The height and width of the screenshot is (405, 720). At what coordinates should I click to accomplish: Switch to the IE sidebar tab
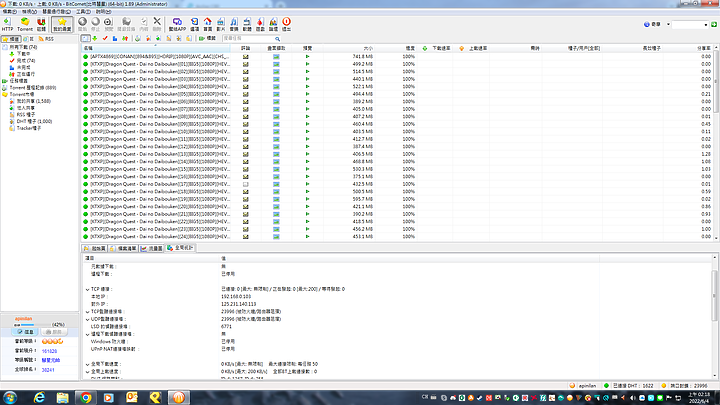tap(29, 39)
